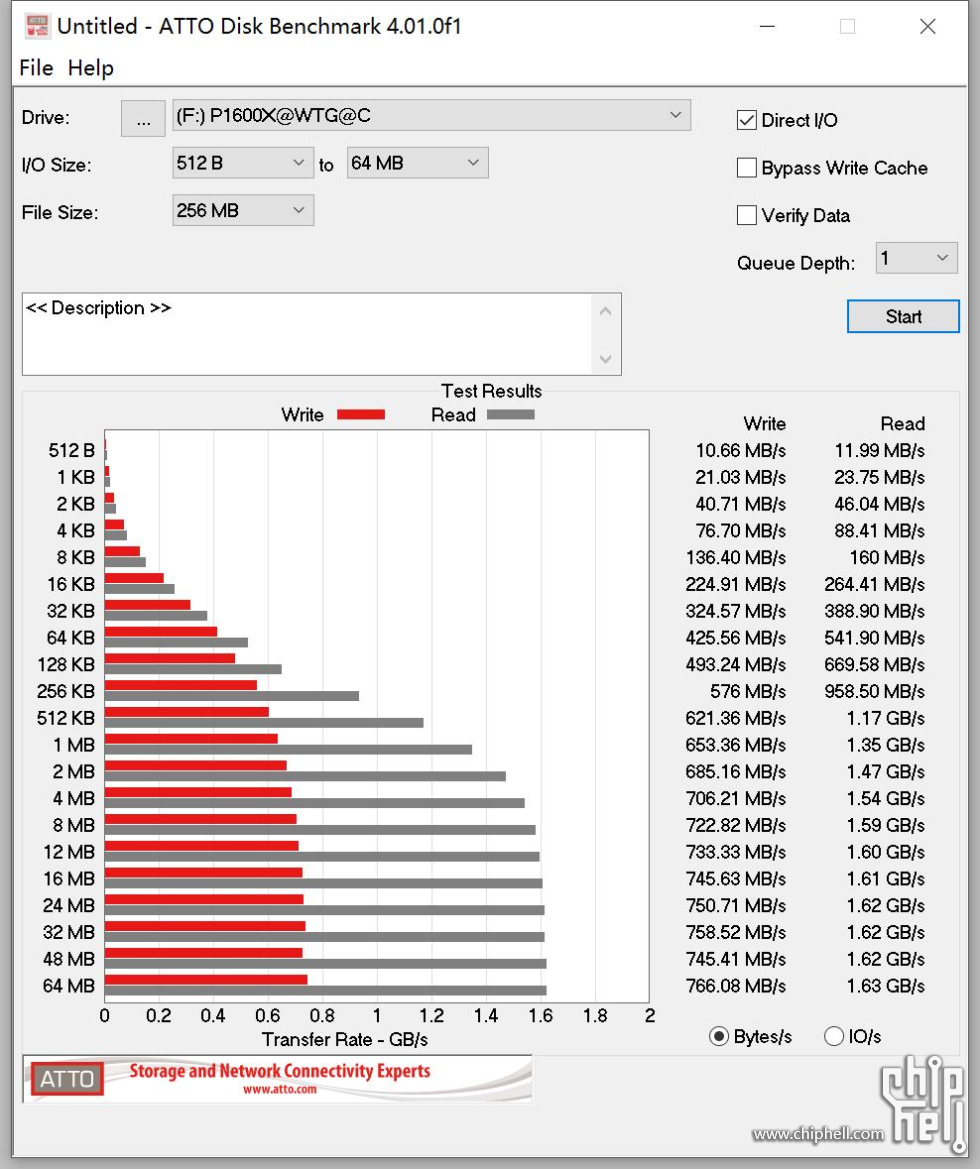The width and height of the screenshot is (980, 1169).
Task: Click the Description scrollbar up arrow
Action: tap(606, 311)
